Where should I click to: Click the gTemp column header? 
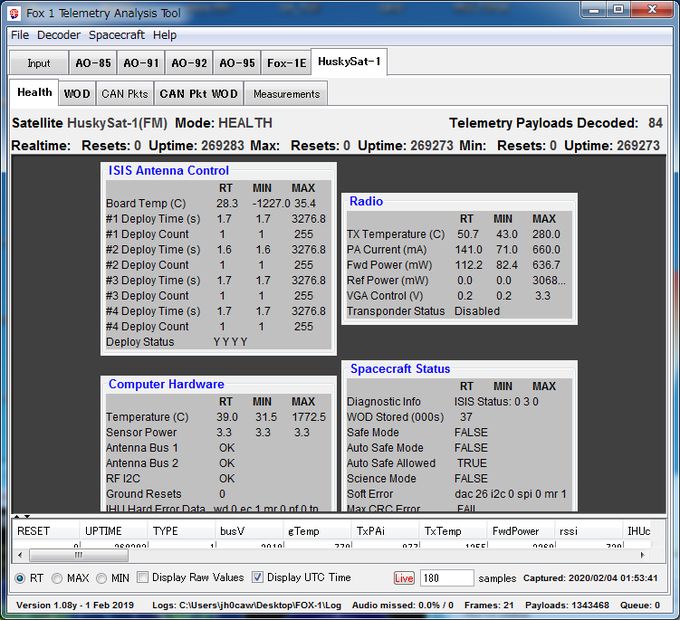pos(317,531)
